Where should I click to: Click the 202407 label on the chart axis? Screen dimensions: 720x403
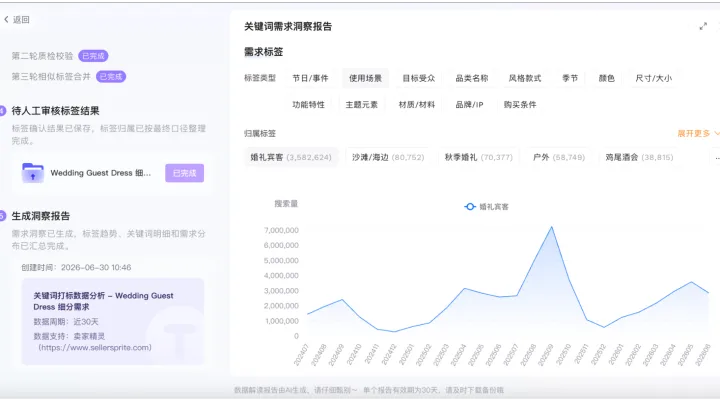[x=301, y=355]
